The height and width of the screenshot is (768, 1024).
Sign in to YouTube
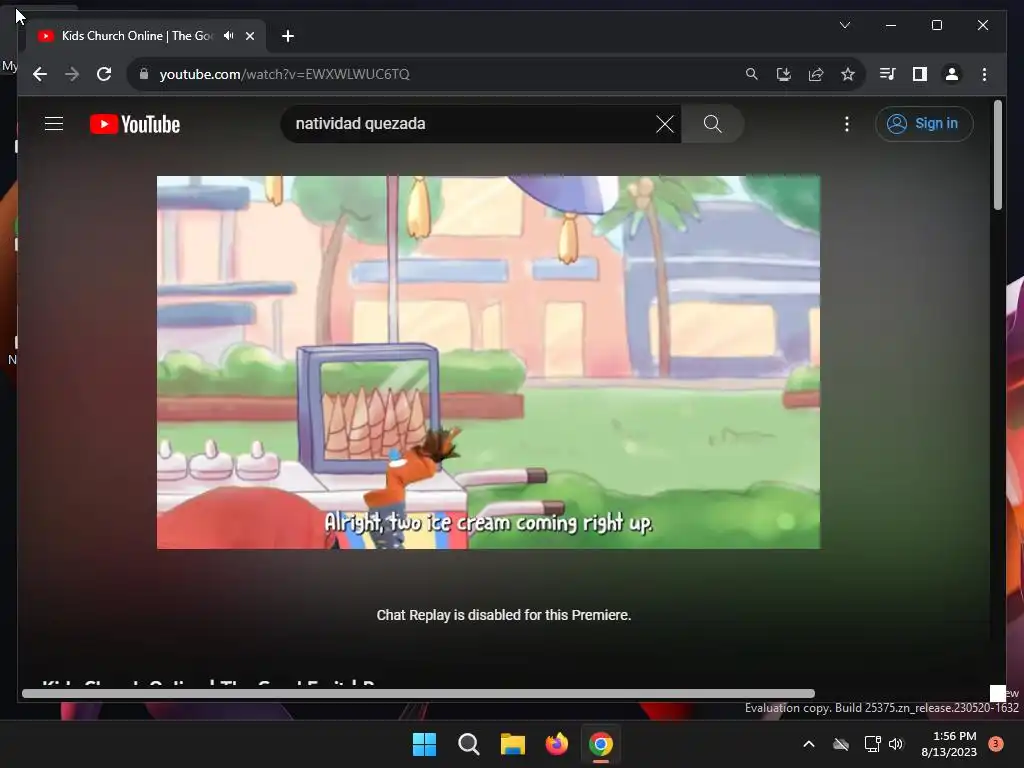(x=924, y=123)
